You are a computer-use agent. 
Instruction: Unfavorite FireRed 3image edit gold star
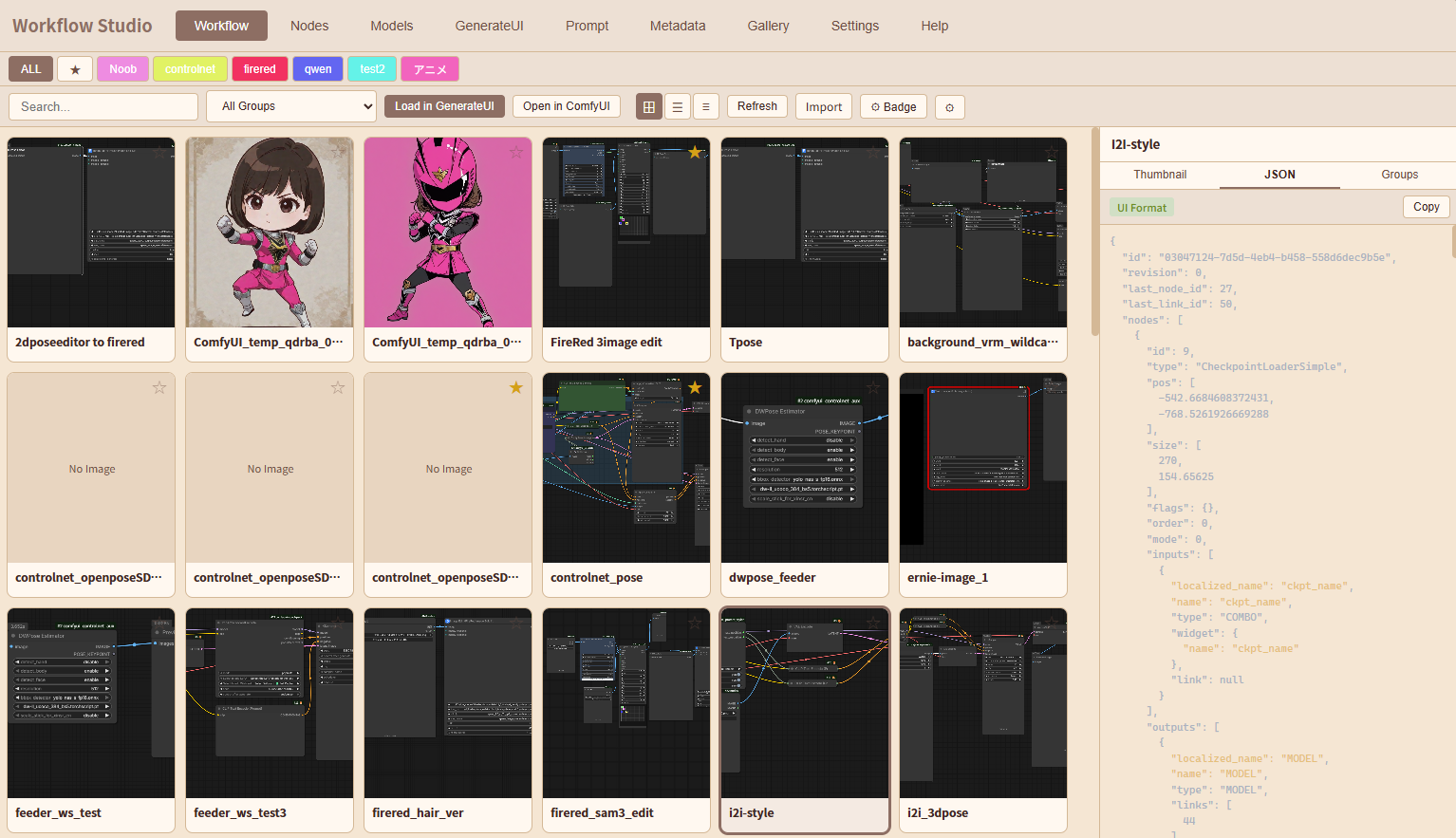[695, 152]
